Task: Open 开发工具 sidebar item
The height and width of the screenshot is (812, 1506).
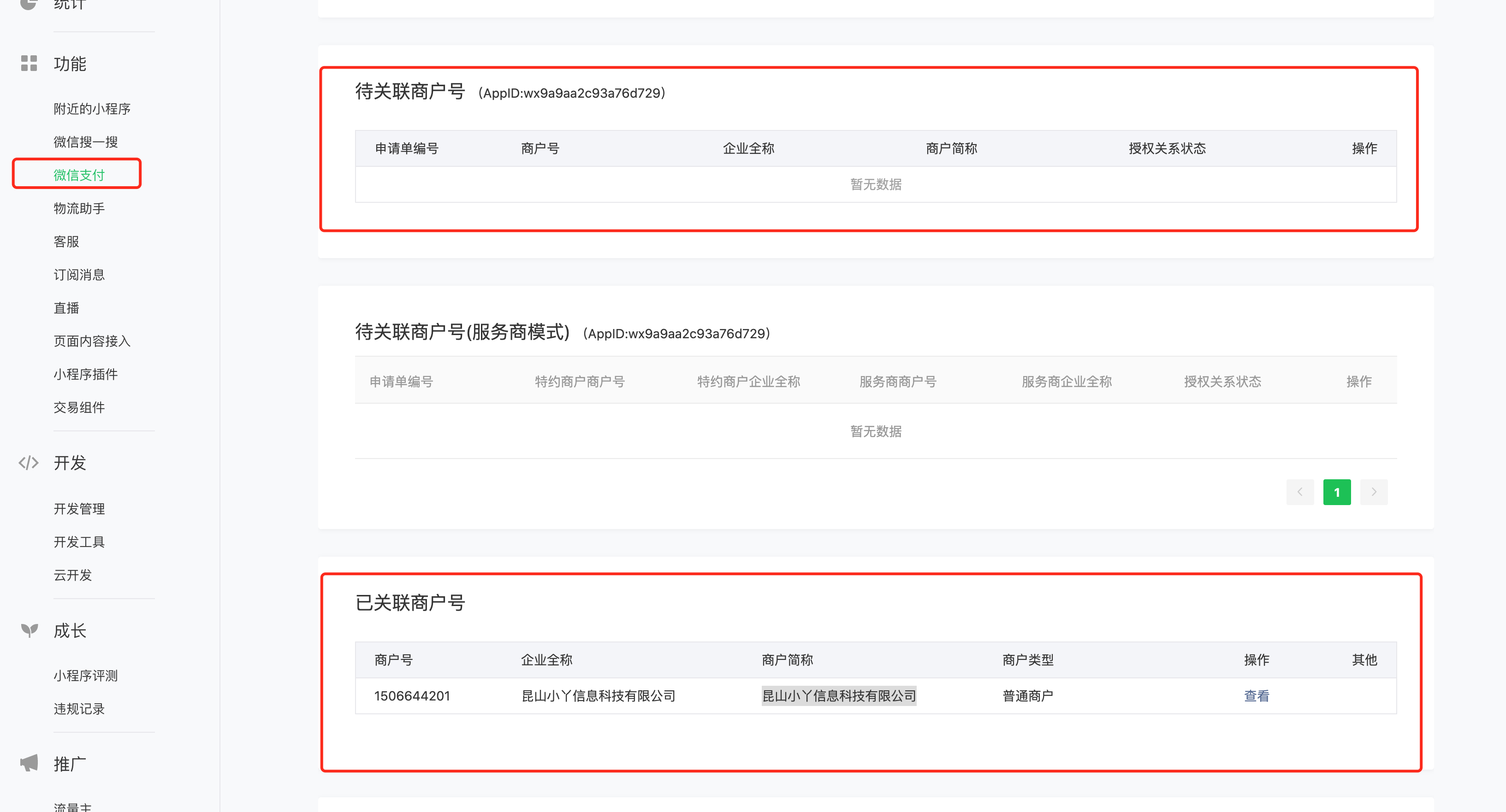Action: [x=79, y=541]
